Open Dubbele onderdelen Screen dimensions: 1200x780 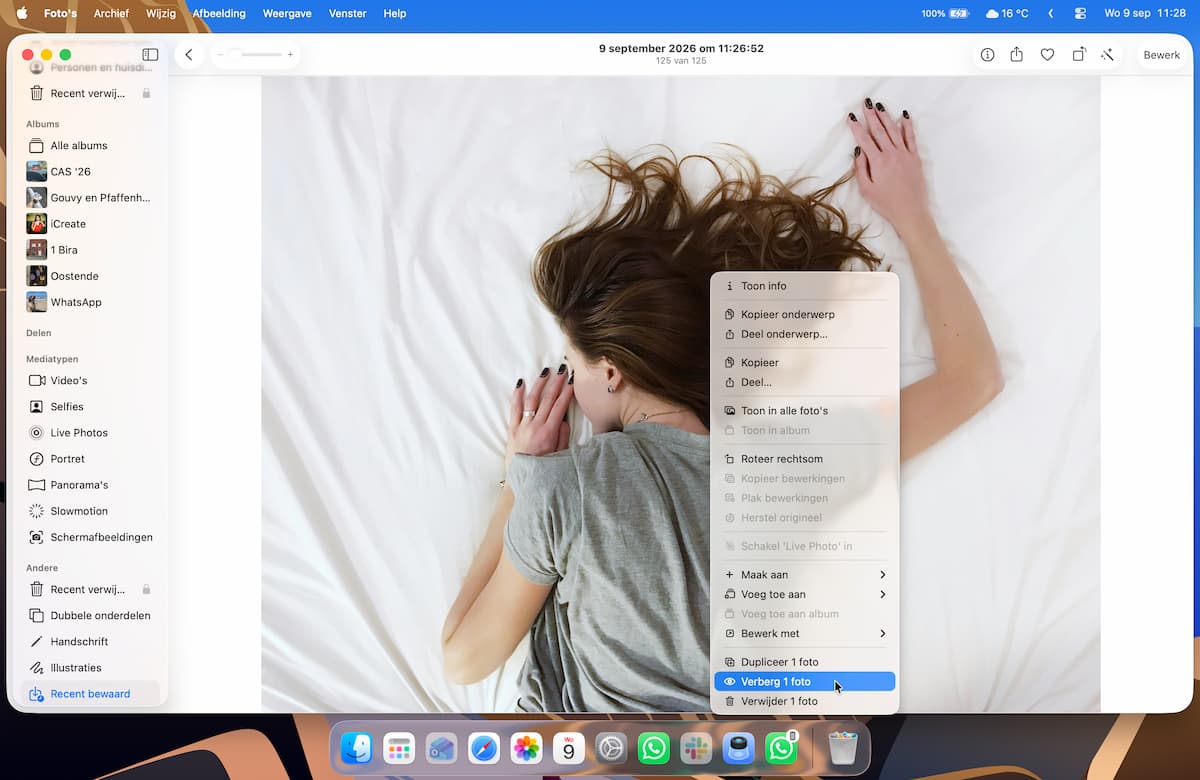tap(90, 616)
